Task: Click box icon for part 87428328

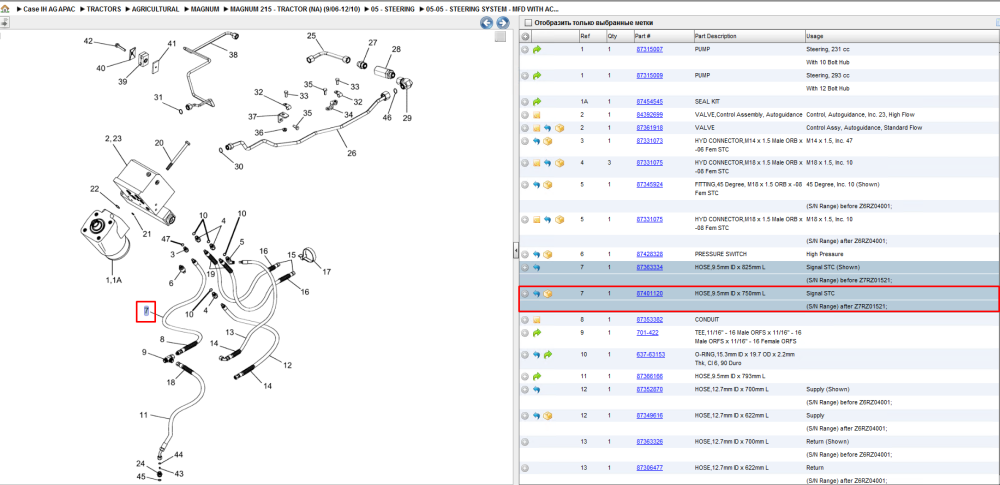Action: tap(547, 254)
